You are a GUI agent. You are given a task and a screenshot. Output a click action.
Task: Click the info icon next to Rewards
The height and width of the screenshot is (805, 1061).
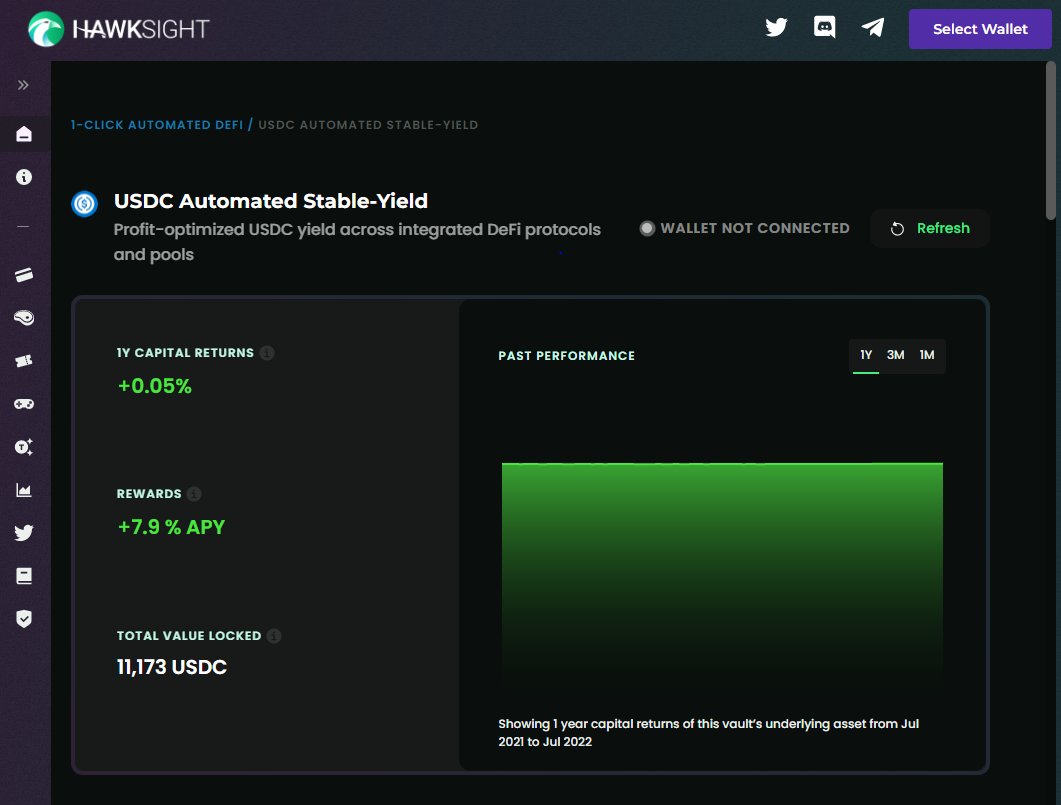194,494
